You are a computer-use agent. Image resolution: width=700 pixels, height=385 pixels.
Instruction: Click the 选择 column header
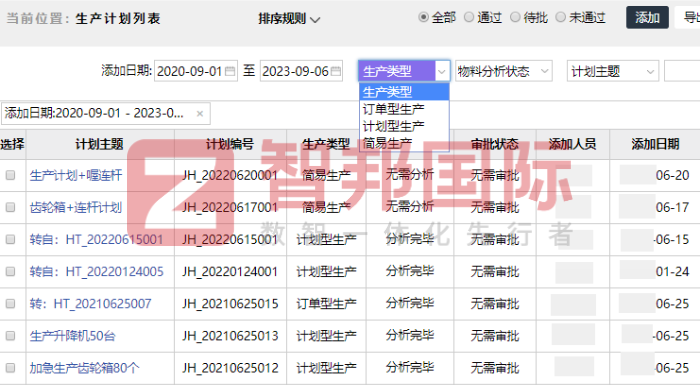click(12, 144)
